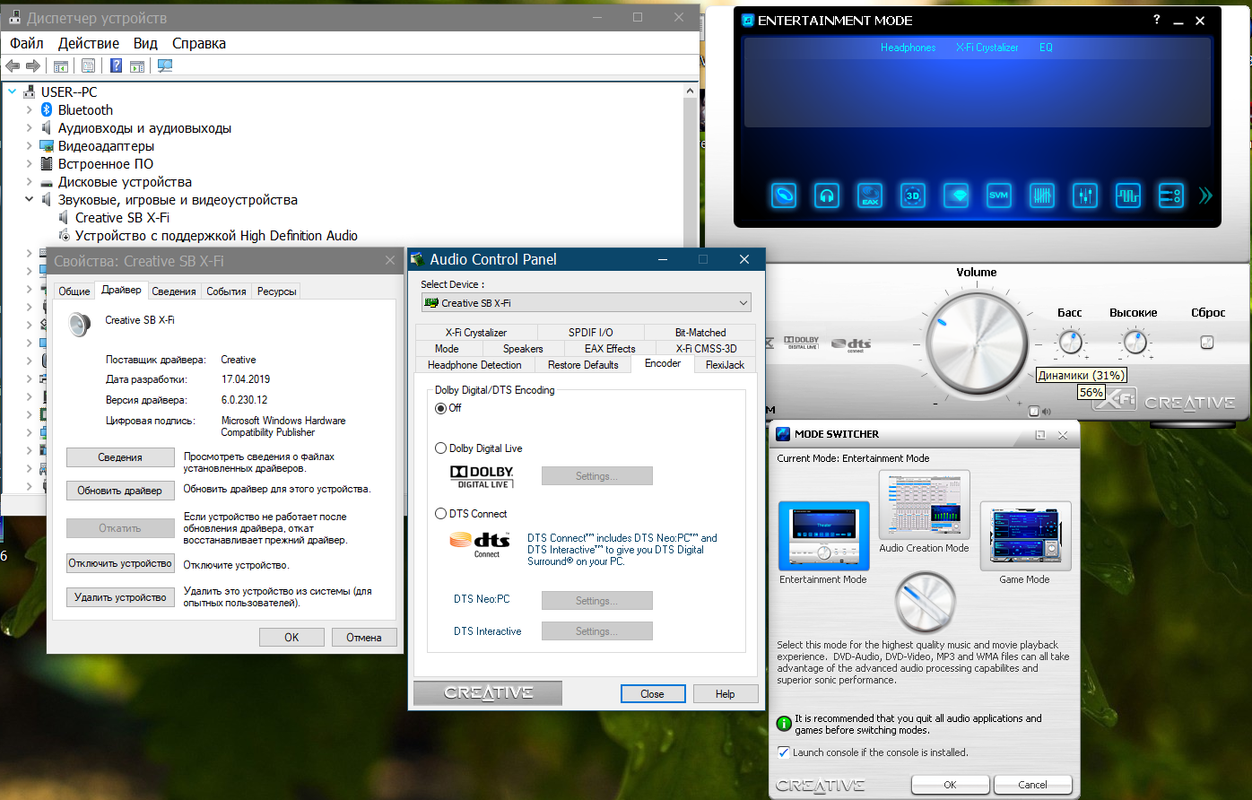Screen dimensions: 1252x800
Task: Click the Сброс reset button
Action: pyautogui.click(x=1207, y=342)
